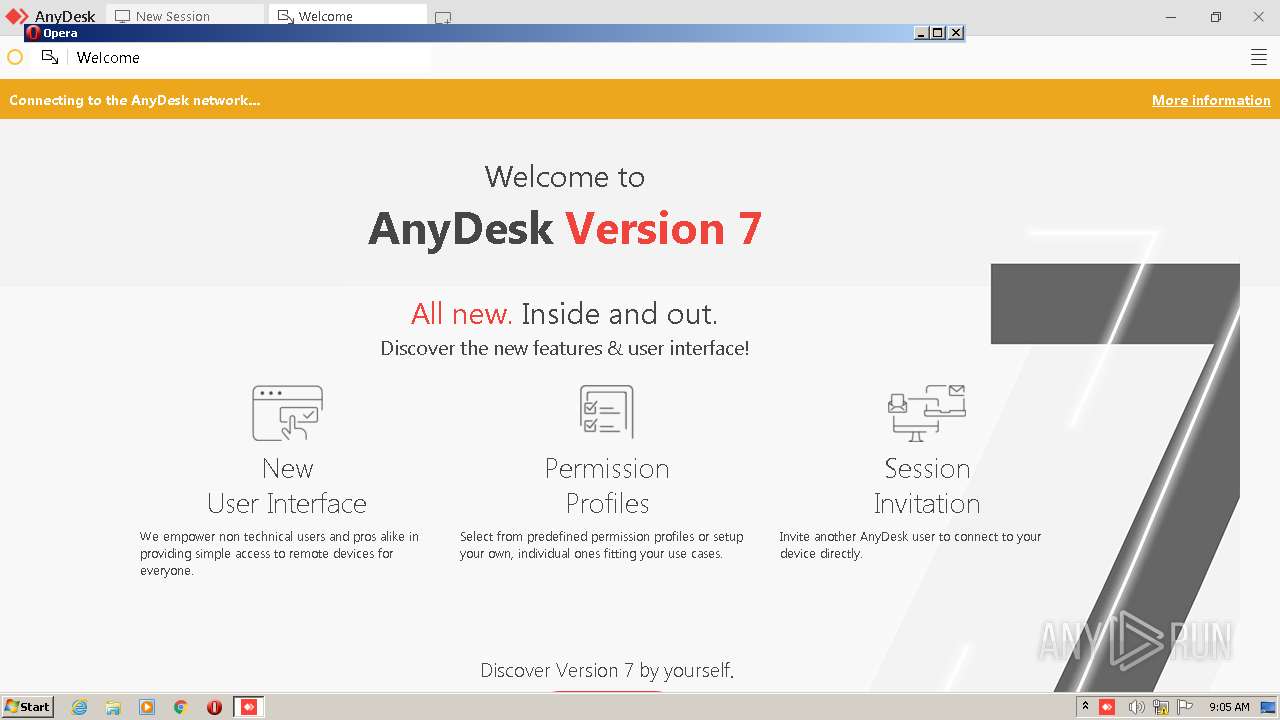Open the Windows Start menu
This screenshot has width=1280, height=720.
27,706
